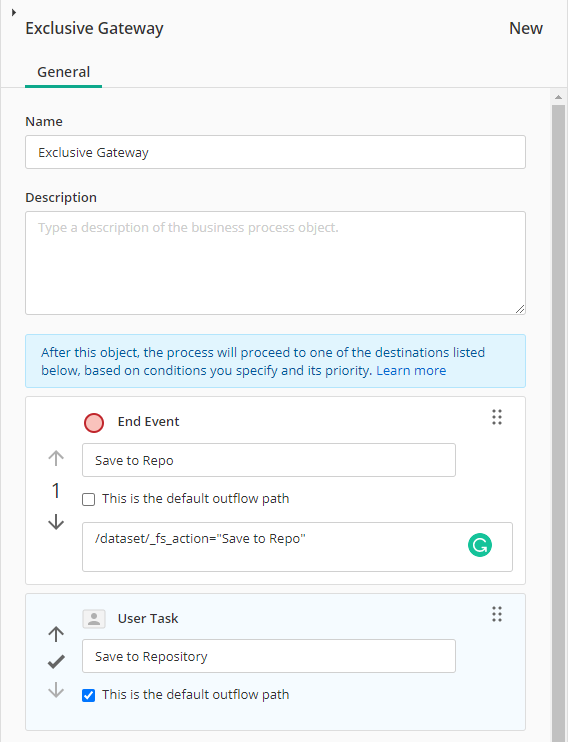568x742 pixels.
Task: Enable default outflow path for End Event
Action: click(89, 499)
